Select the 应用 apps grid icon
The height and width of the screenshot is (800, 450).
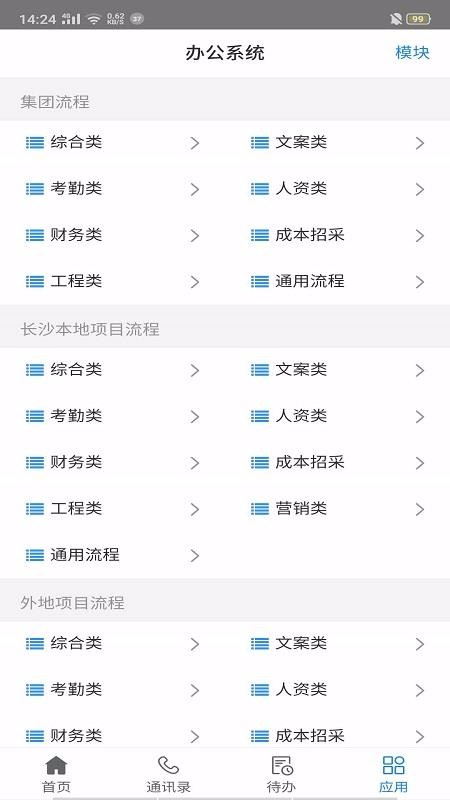(393, 765)
